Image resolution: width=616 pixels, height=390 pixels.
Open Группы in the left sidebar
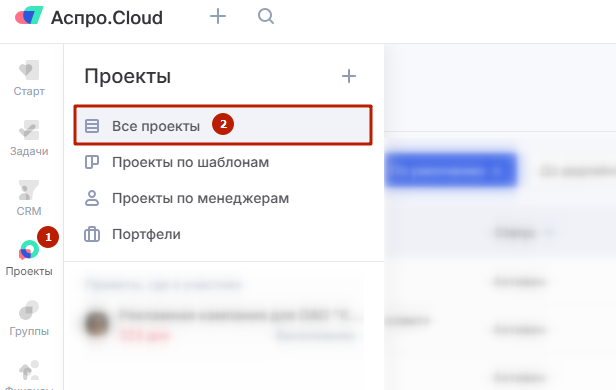pyautogui.click(x=29, y=318)
